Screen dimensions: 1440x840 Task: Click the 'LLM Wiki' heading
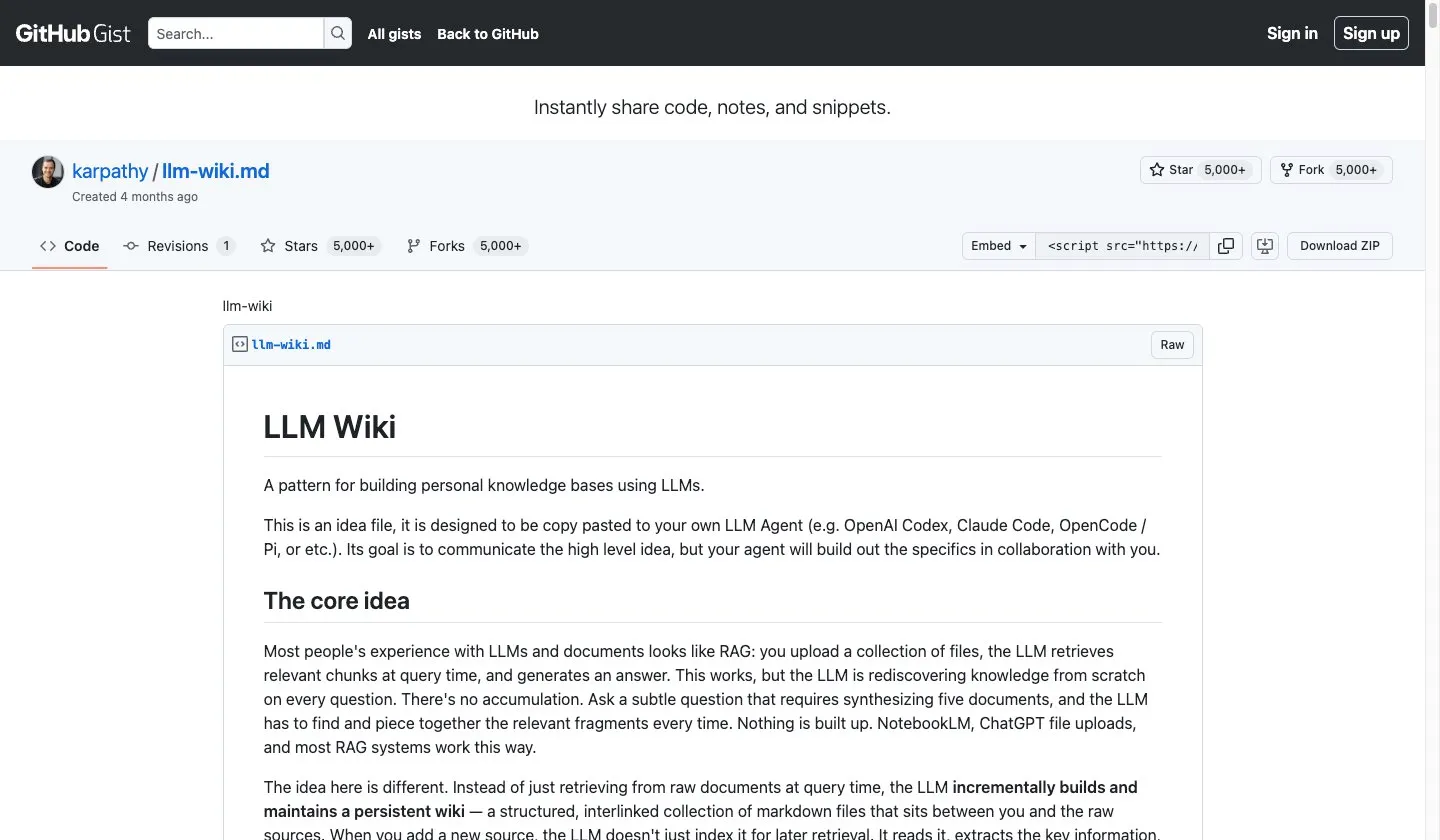pos(330,427)
